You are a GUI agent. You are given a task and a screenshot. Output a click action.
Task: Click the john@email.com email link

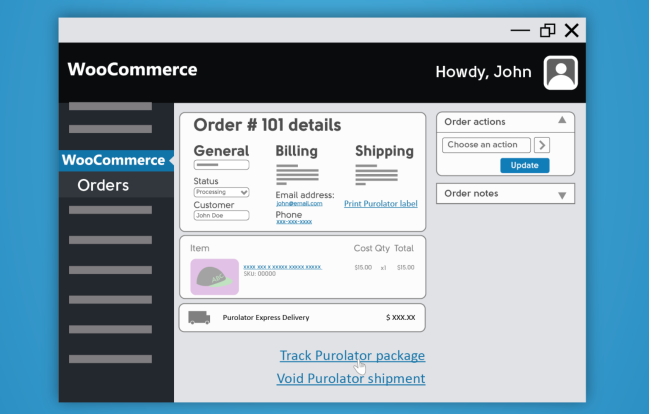(299, 204)
